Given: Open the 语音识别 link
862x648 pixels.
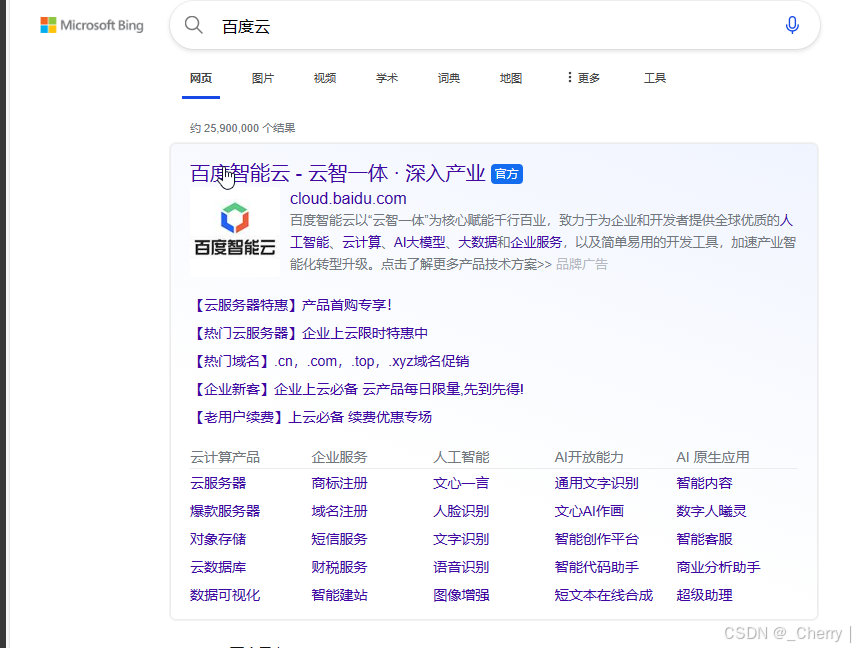Looking at the screenshot, I should click(x=461, y=567).
